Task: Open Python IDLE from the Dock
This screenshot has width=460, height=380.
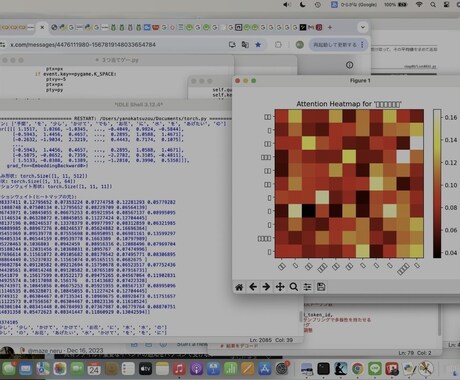Action: (x=409, y=369)
